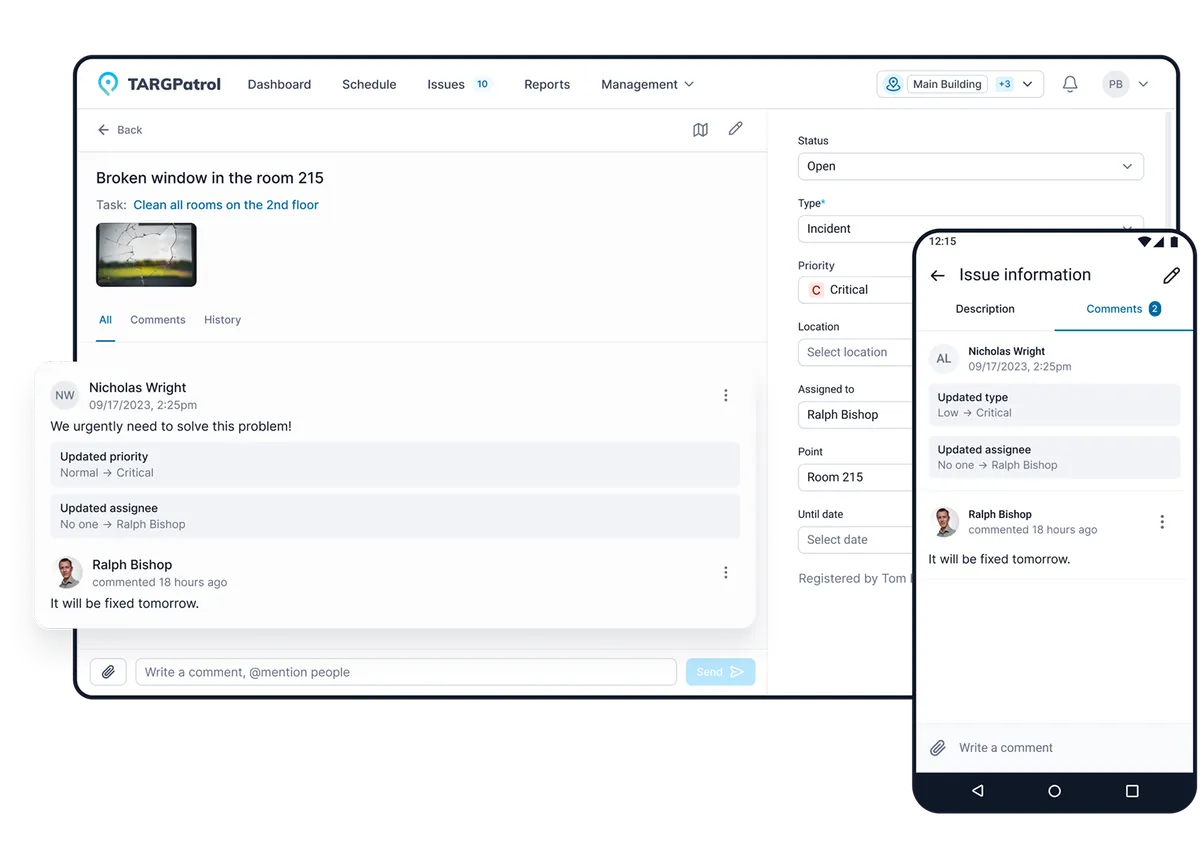Click the attachment paperclip beside desktop comment box

coord(108,672)
